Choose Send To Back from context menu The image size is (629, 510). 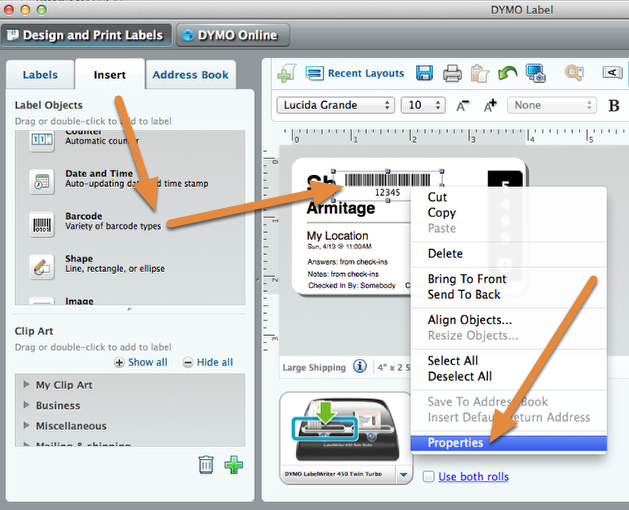pyautogui.click(x=509, y=295)
